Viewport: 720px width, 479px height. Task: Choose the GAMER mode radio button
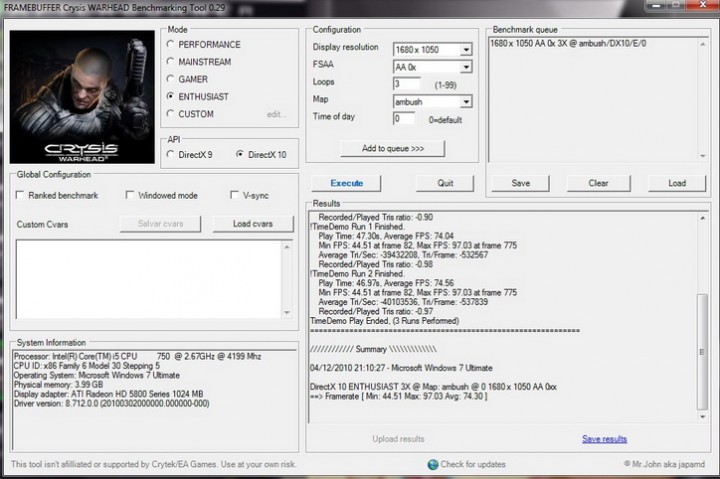pyautogui.click(x=170, y=79)
